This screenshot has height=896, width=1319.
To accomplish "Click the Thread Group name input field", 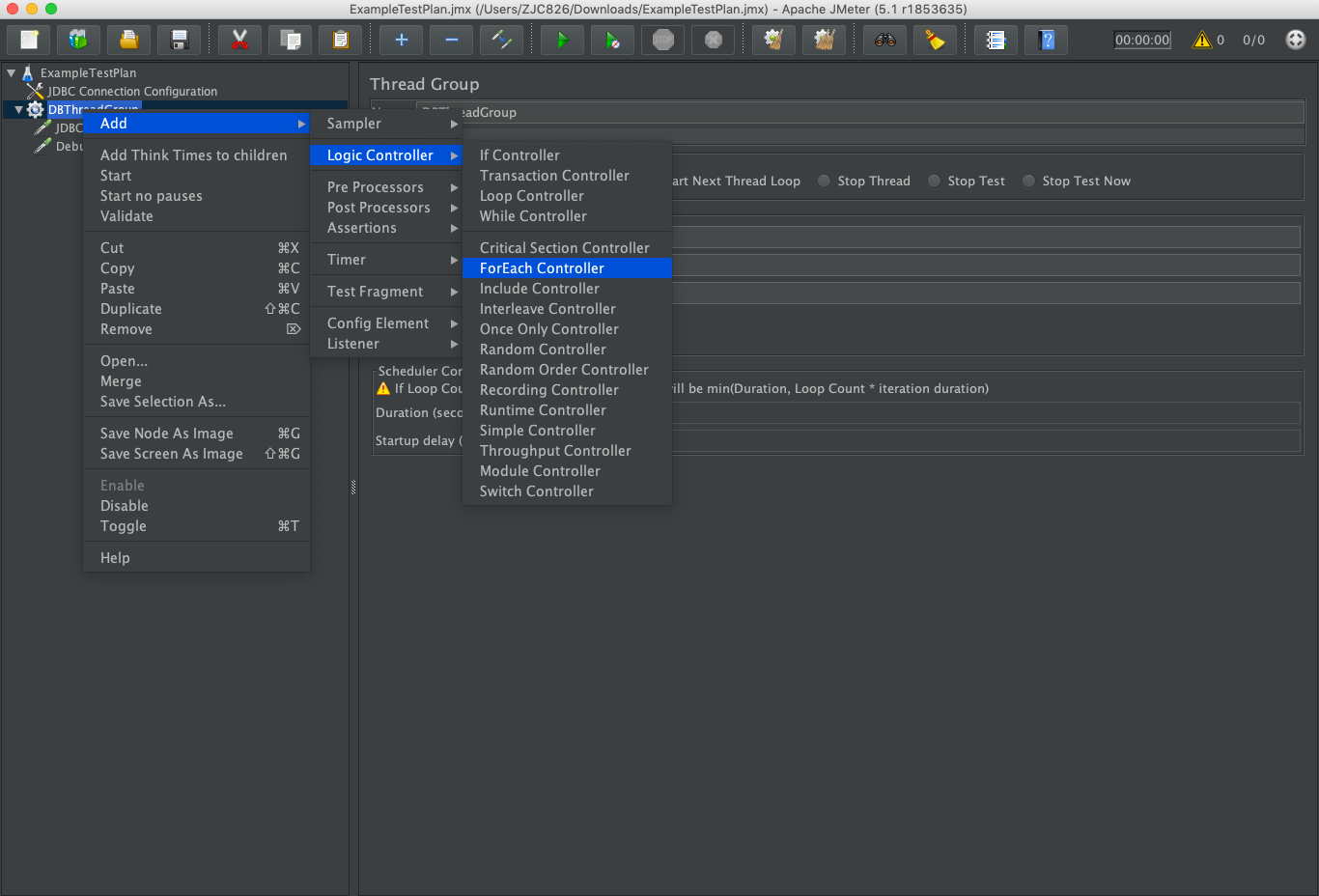I will click(859, 112).
